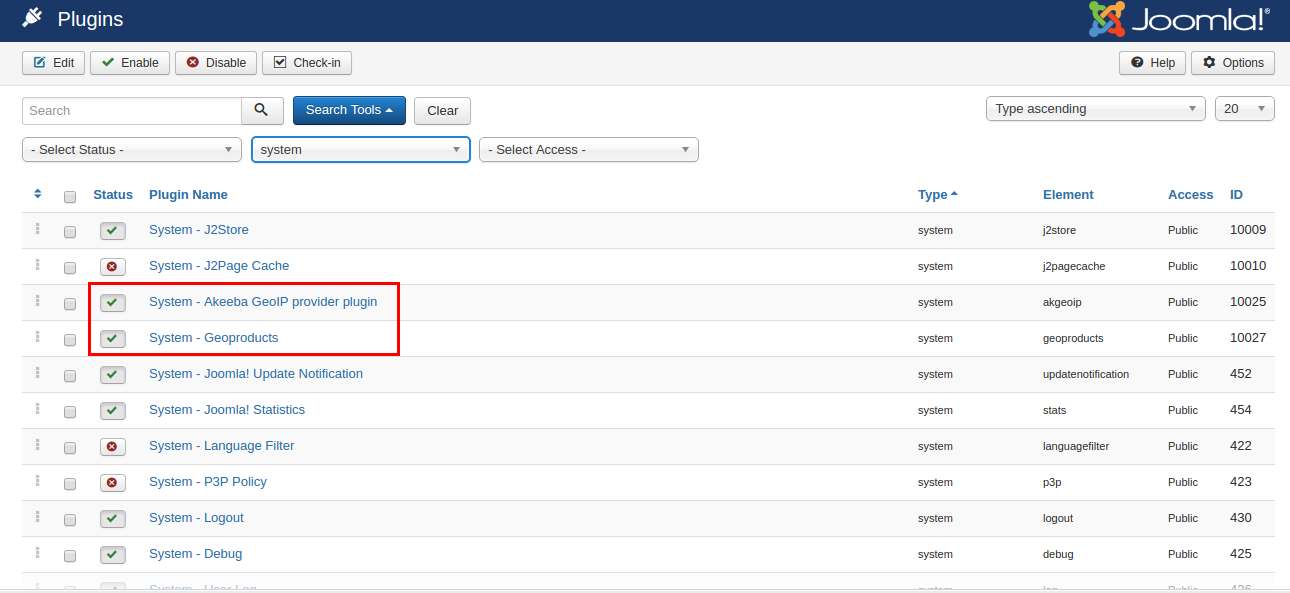This screenshot has width=1290, height=593.
Task: Disable Joomla! Update Notification via status icon
Action: tap(112, 375)
